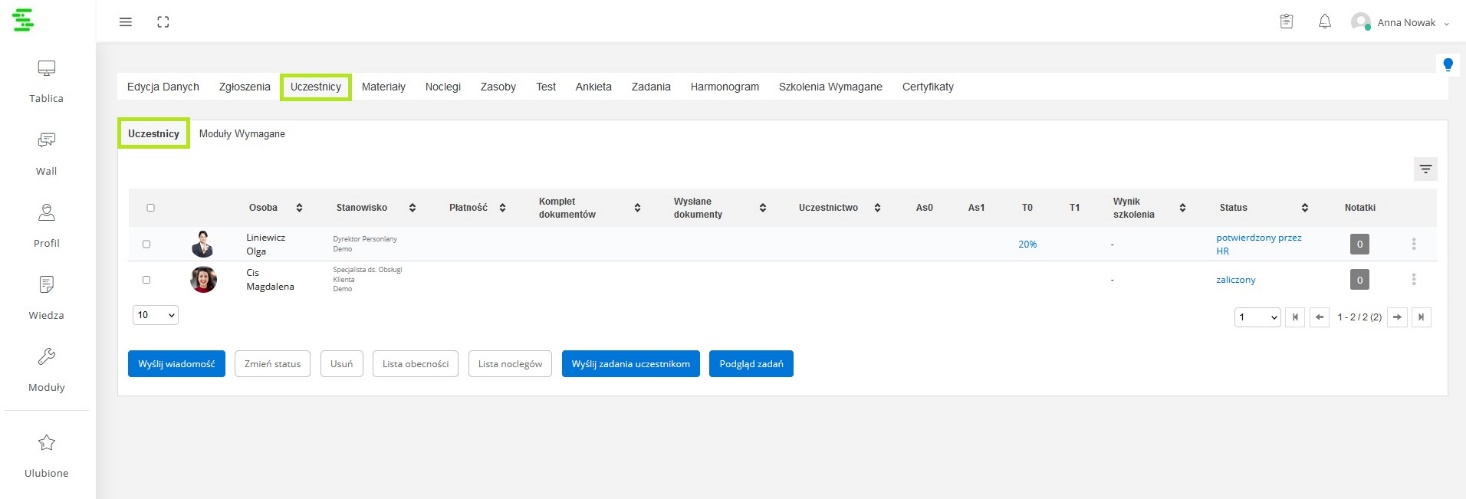Click the Wyślij wiadomość button

176,364
